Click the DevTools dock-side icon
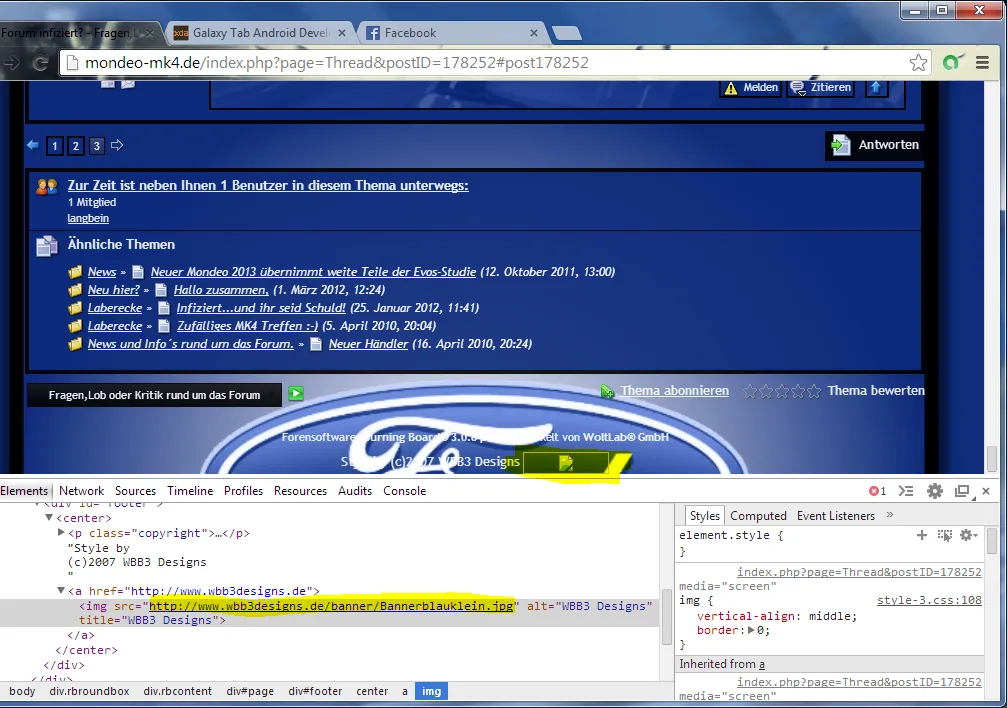Viewport: 1007px width, 708px height. point(962,491)
